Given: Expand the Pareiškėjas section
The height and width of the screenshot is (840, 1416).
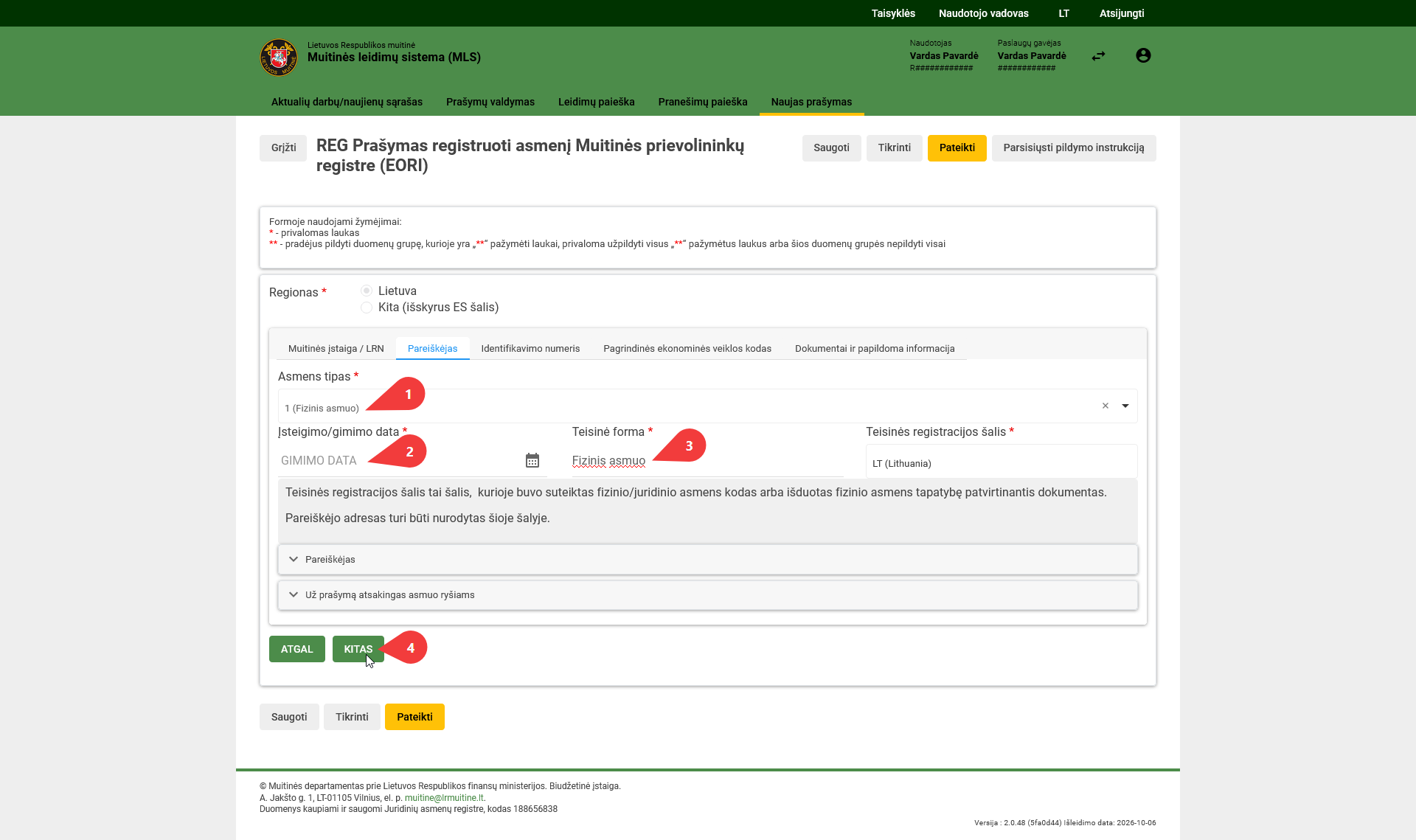Looking at the screenshot, I should pos(707,560).
